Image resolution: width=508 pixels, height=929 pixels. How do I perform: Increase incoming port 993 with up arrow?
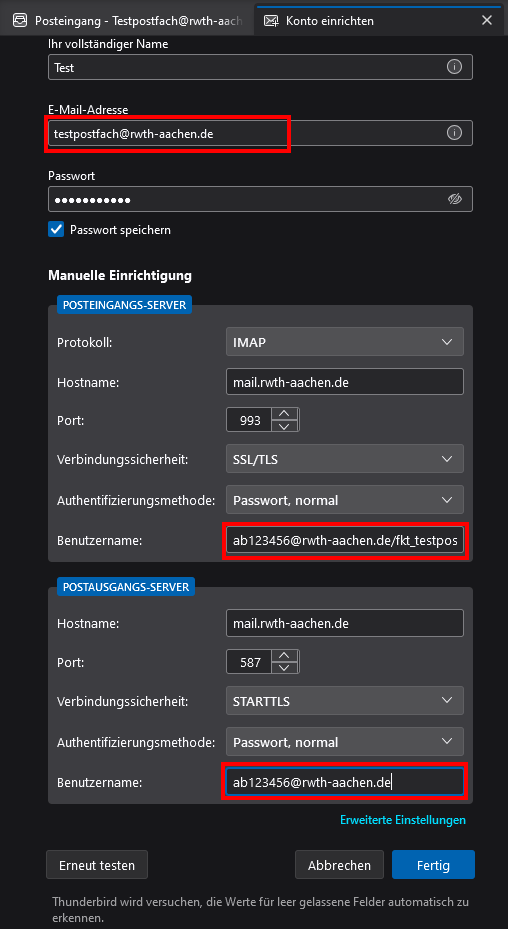(285, 414)
